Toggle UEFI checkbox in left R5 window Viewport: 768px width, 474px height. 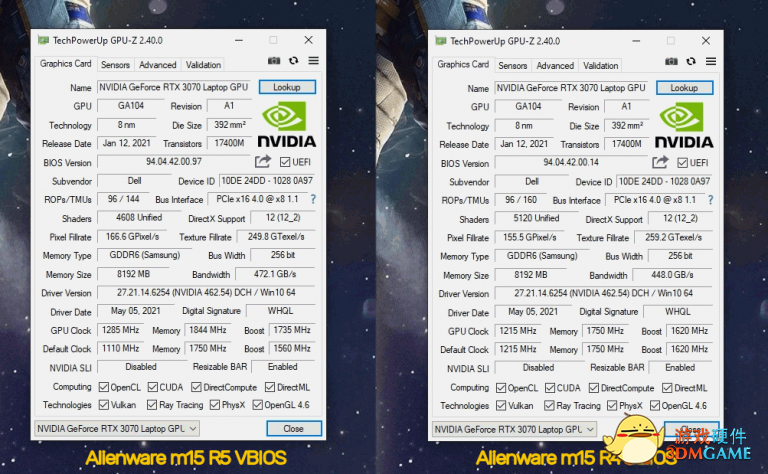pyautogui.click(x=285, y=162)
